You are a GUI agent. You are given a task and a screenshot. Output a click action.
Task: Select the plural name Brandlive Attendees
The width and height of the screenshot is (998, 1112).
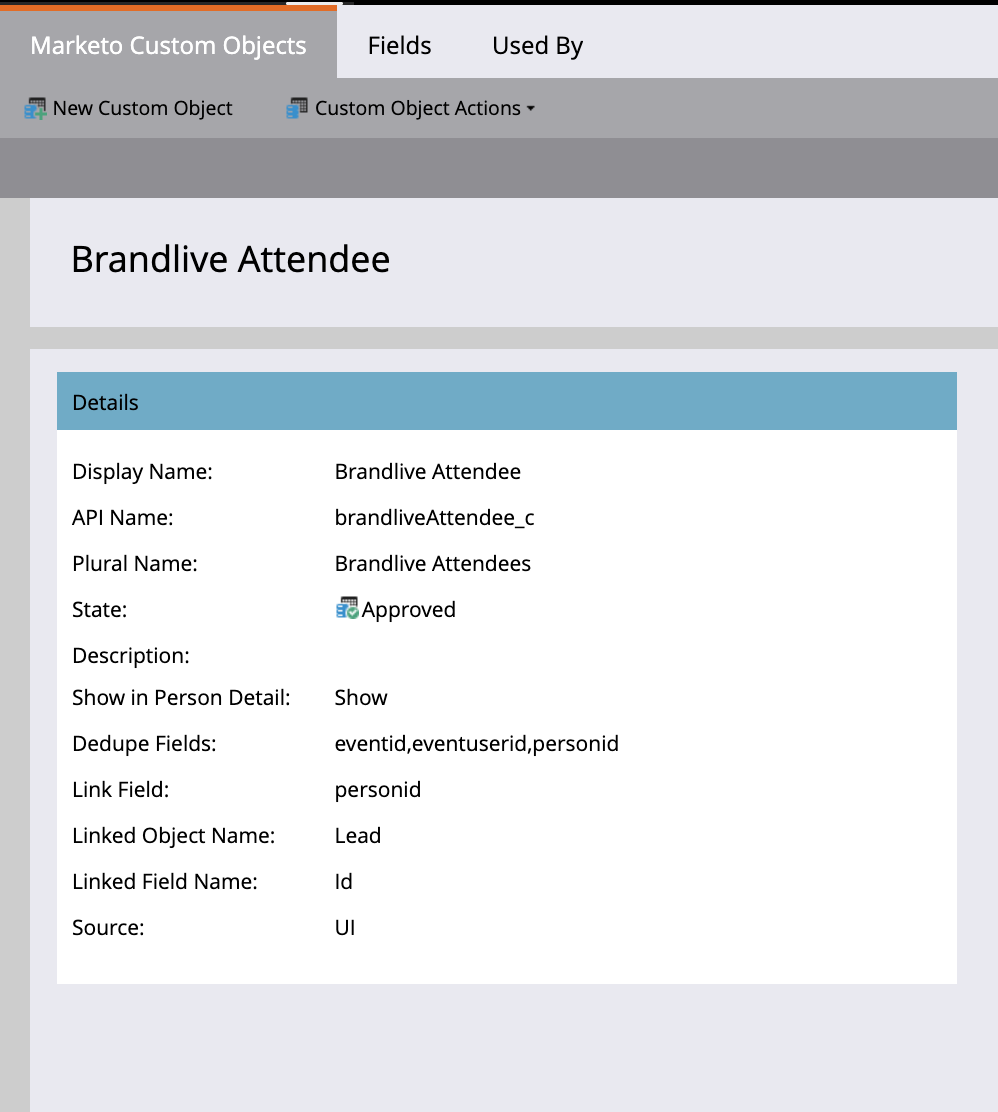[433, 564]
